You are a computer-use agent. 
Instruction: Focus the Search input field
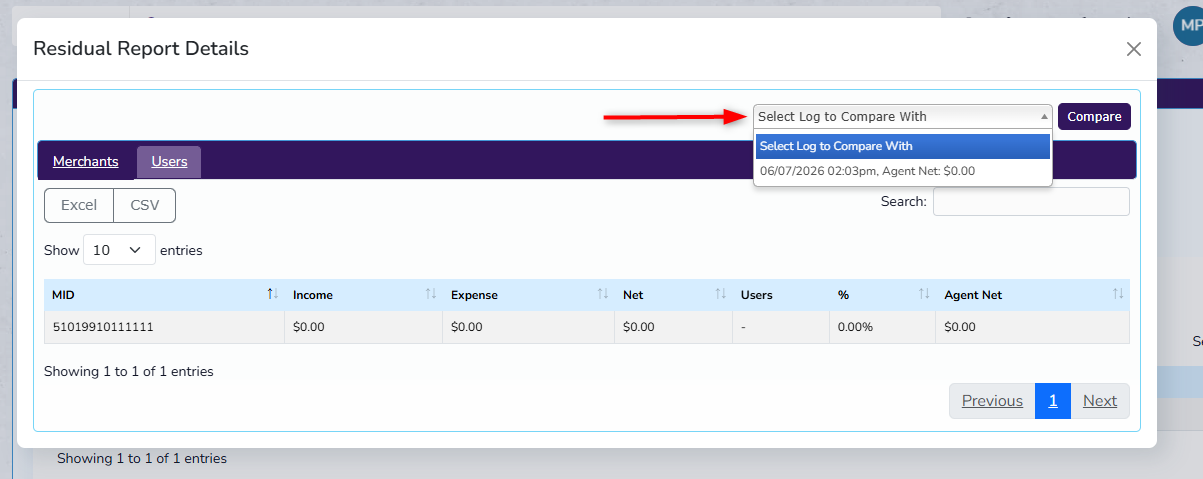(x=1031, y=201)
